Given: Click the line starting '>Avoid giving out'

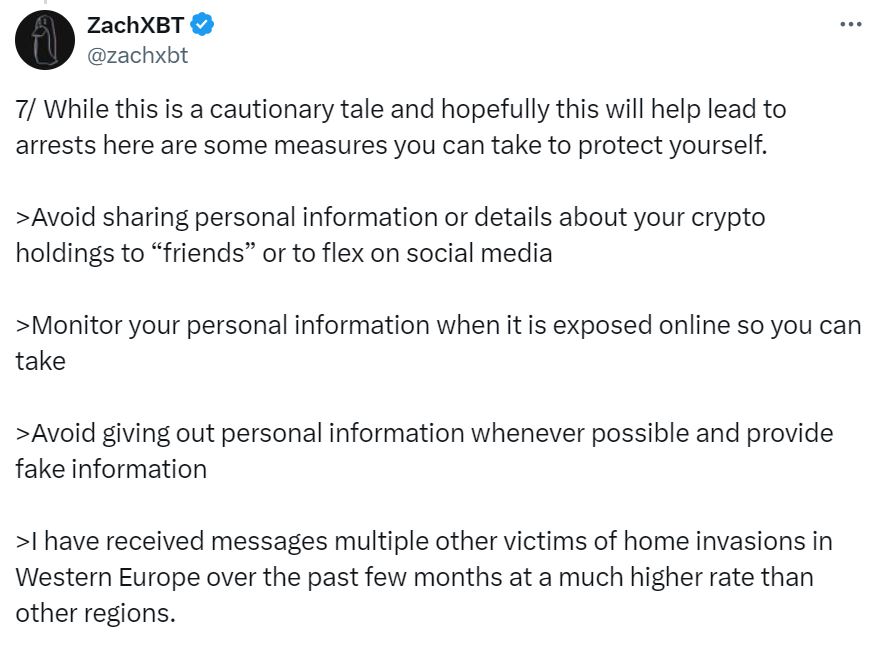Looking at the screenshot, I should (424, 434).
